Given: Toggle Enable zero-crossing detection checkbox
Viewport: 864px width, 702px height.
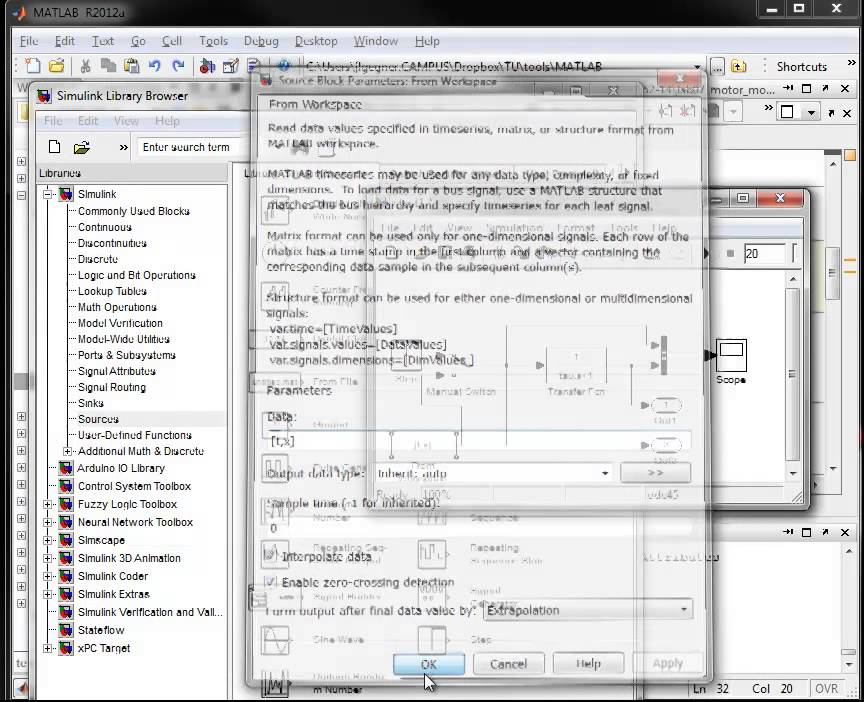Looking at the screenshot, I should [270, 582].
